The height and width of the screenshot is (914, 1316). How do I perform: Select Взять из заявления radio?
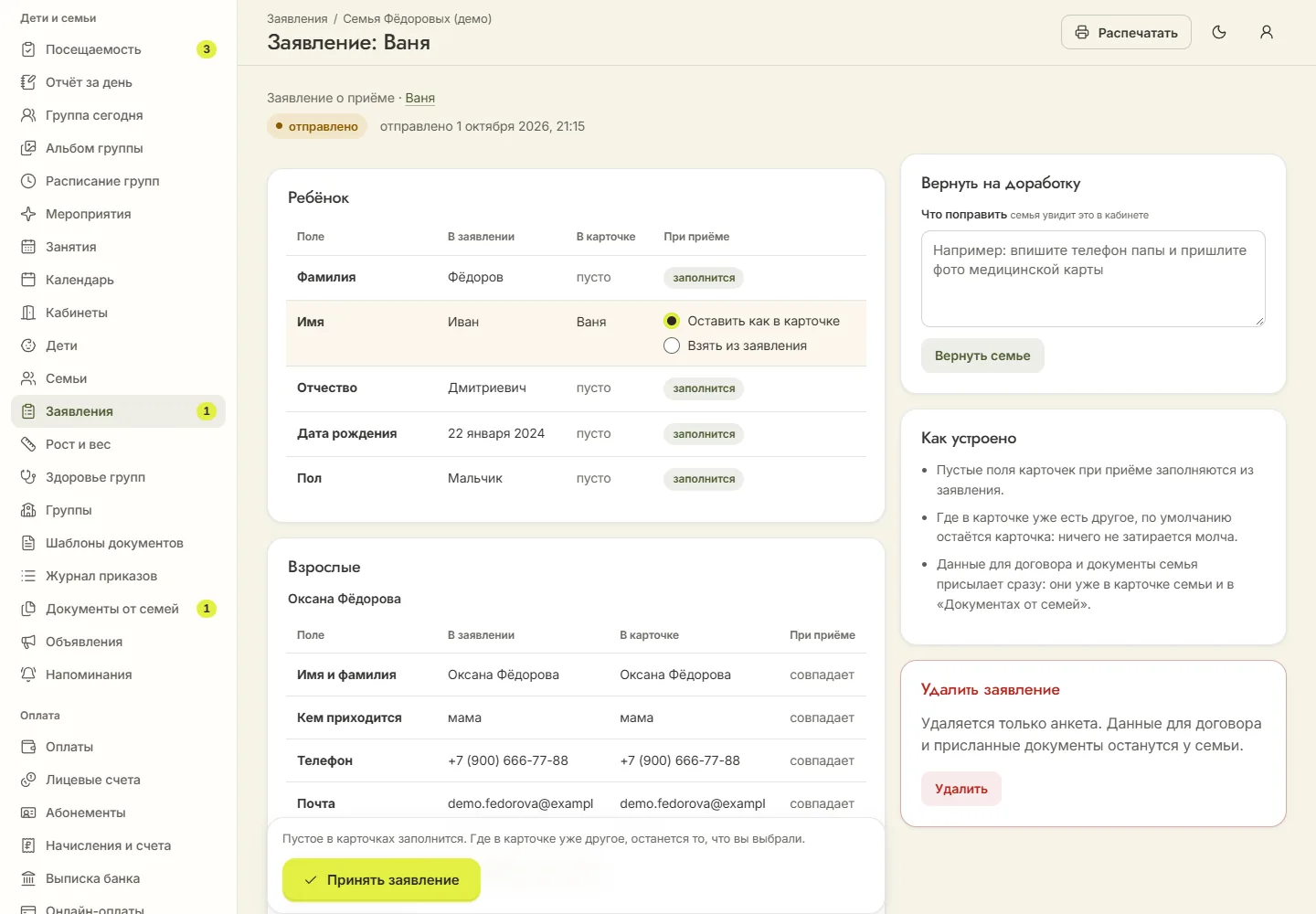click(672, 345)
